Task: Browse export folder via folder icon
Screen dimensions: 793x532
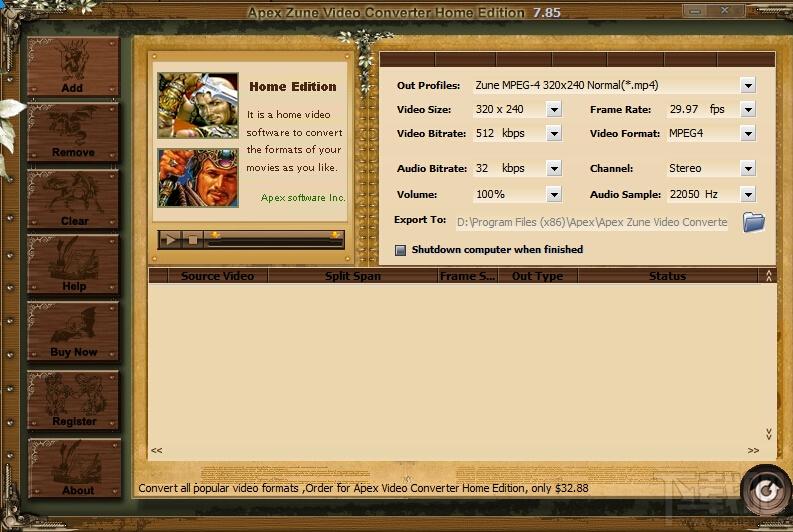Action: [753, 222]
